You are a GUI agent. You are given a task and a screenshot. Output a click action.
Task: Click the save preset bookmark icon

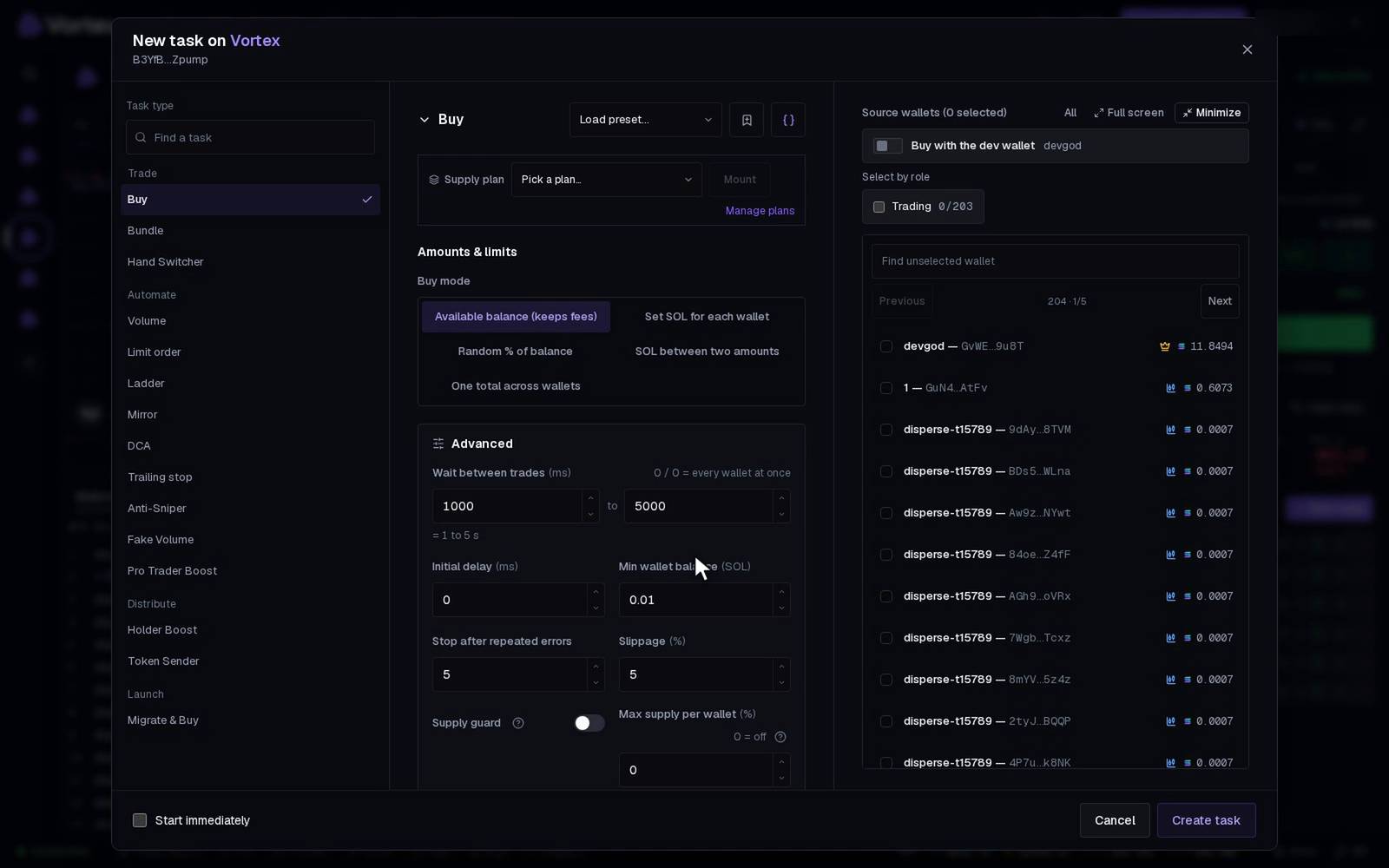(747, 120)
